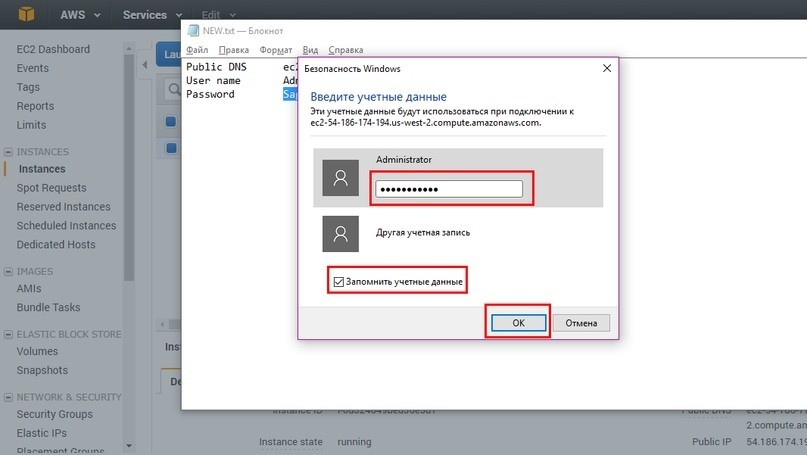807x455 pixels.
Task: Select the Другая учетная запись avatar icon
Action: tap(340, 234)
